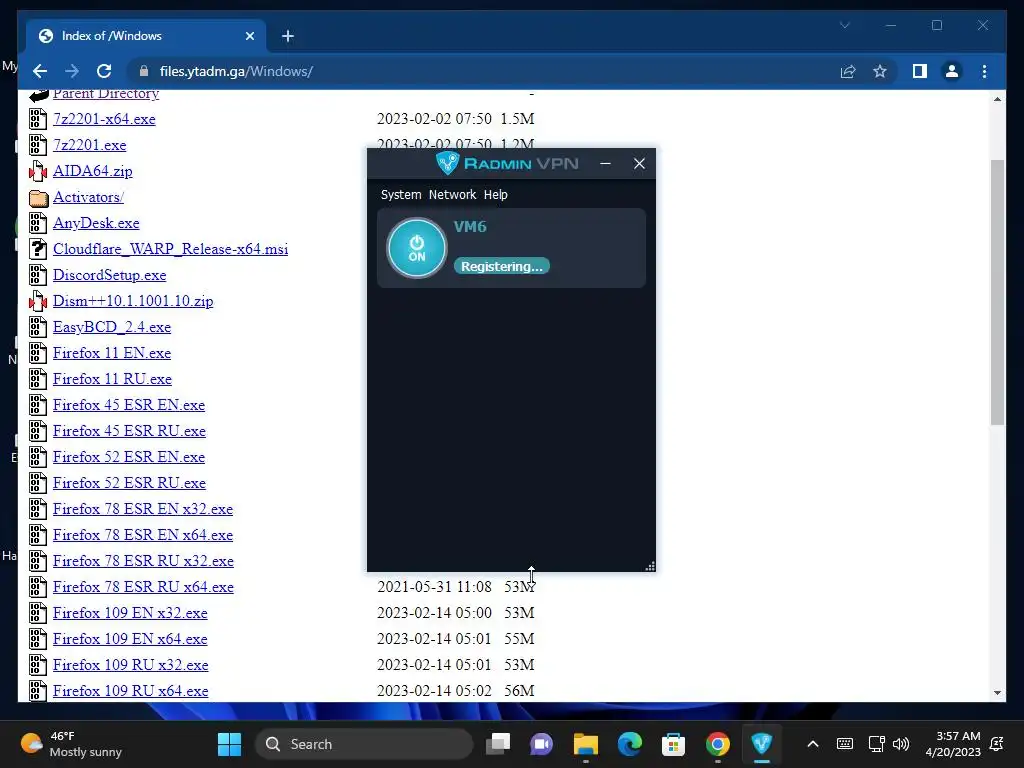
Task: Click the address bar lock icon
Action: pyautogui.click(x=144, y=71)
